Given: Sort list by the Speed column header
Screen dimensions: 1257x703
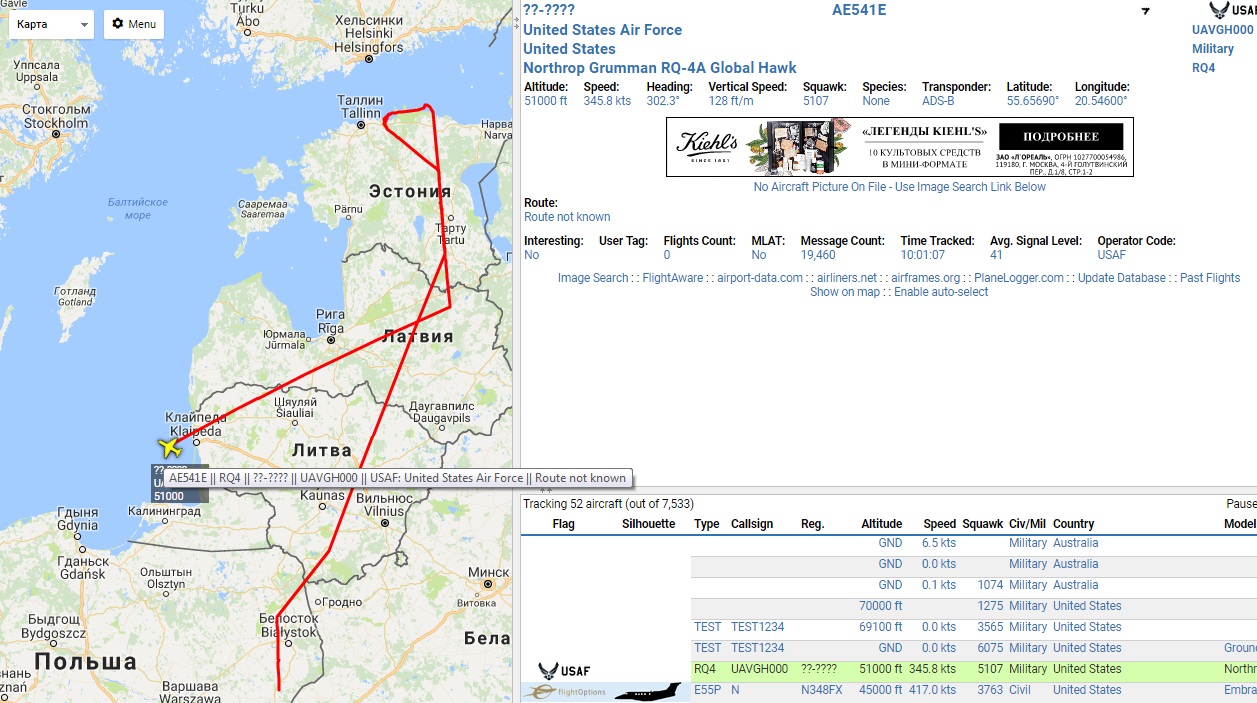Looking at the screenshot, I should tap(939, 524).
